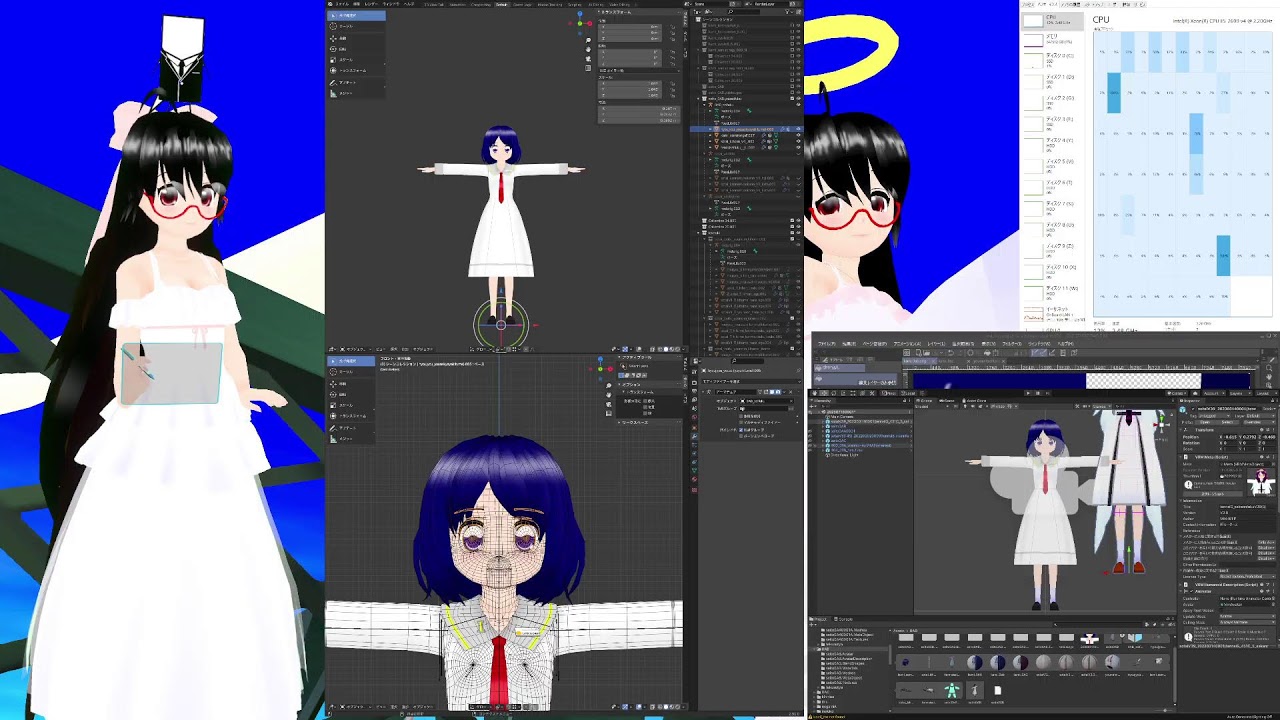The height and width of the screenshot is (720, 1280).
Task: Click the Unity Pause button
Action: [1037, 393]
